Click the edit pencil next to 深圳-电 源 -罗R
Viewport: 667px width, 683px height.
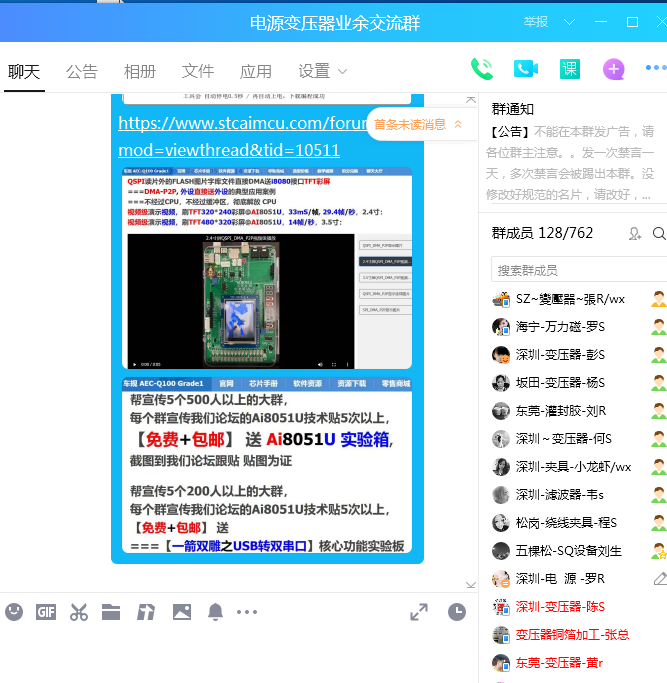pos(660,578)
